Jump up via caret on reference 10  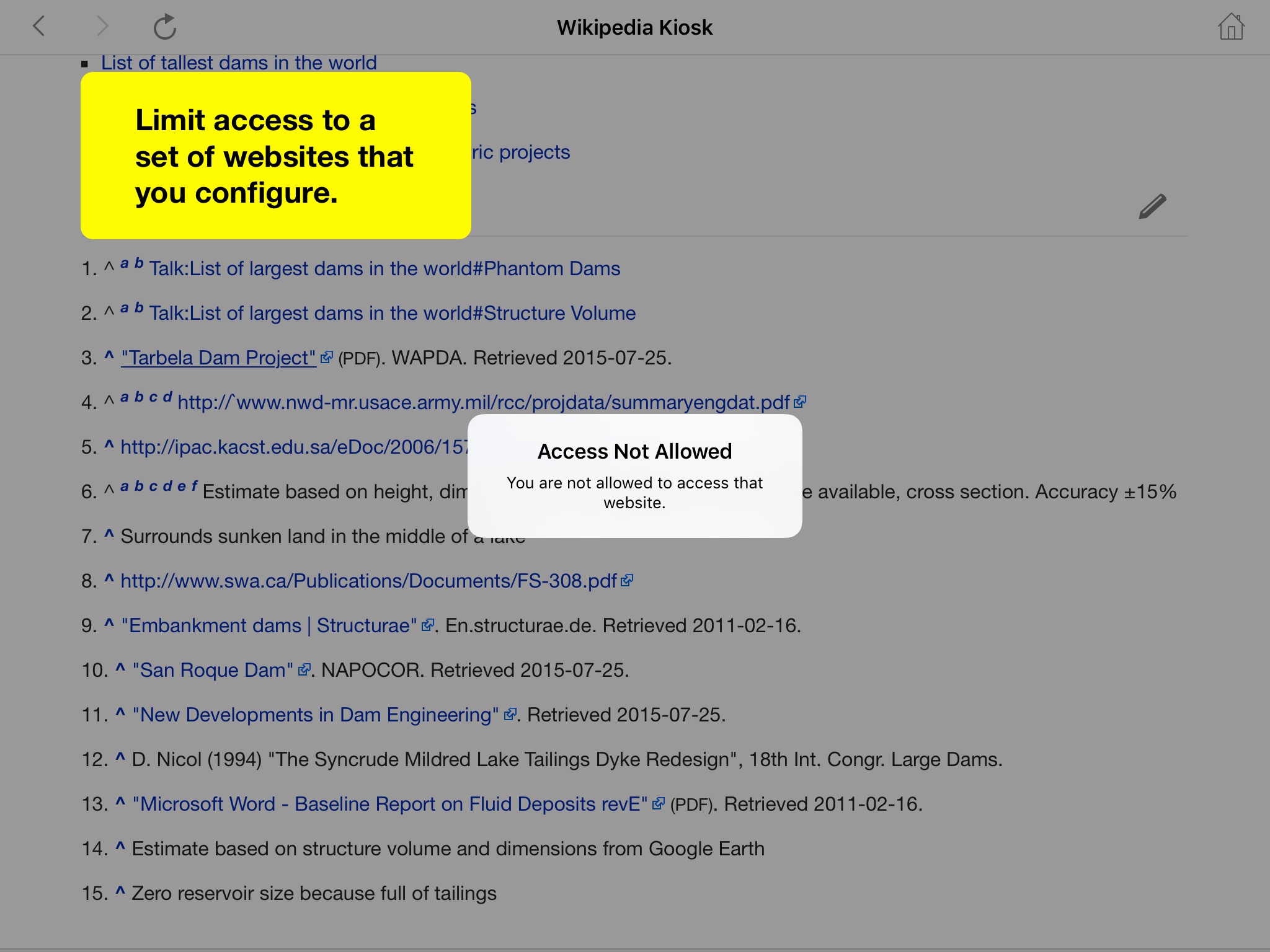120,668
